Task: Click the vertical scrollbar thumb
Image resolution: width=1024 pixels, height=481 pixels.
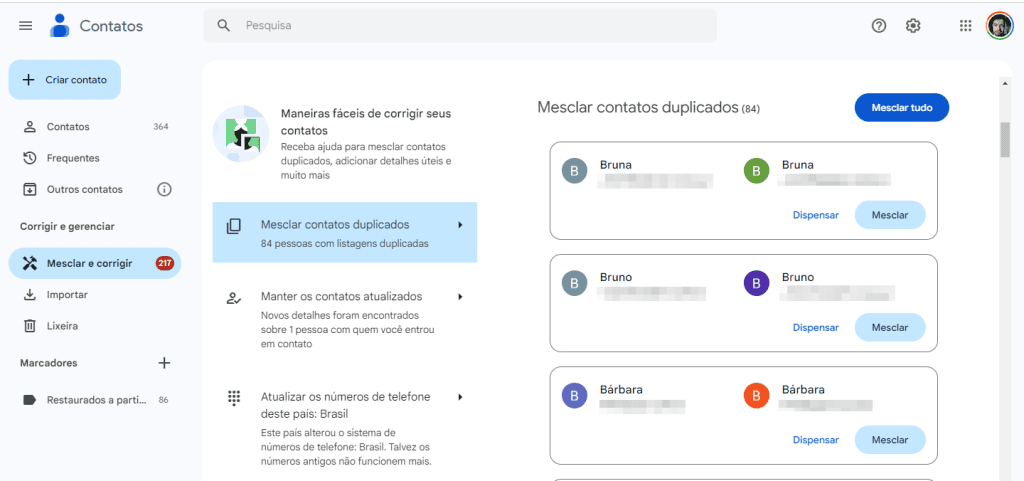Action: (x=1005, y=139)
